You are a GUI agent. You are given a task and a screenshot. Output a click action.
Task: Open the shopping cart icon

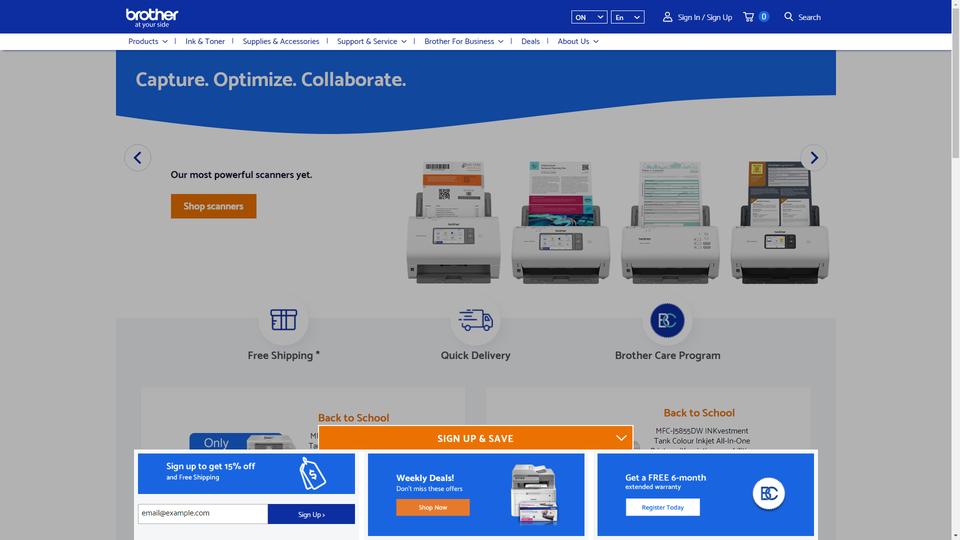(x=748, y=17)
